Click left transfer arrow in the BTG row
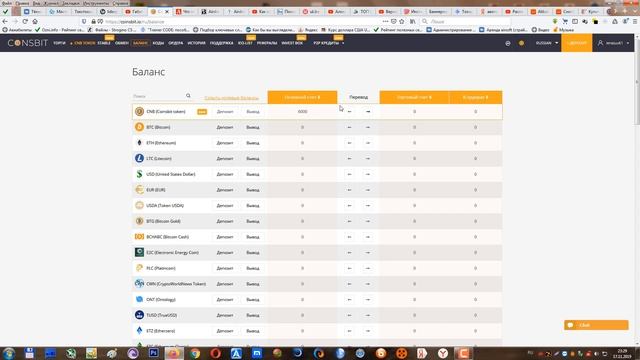Viewport: 640px width, 360px height. point(349,221)
